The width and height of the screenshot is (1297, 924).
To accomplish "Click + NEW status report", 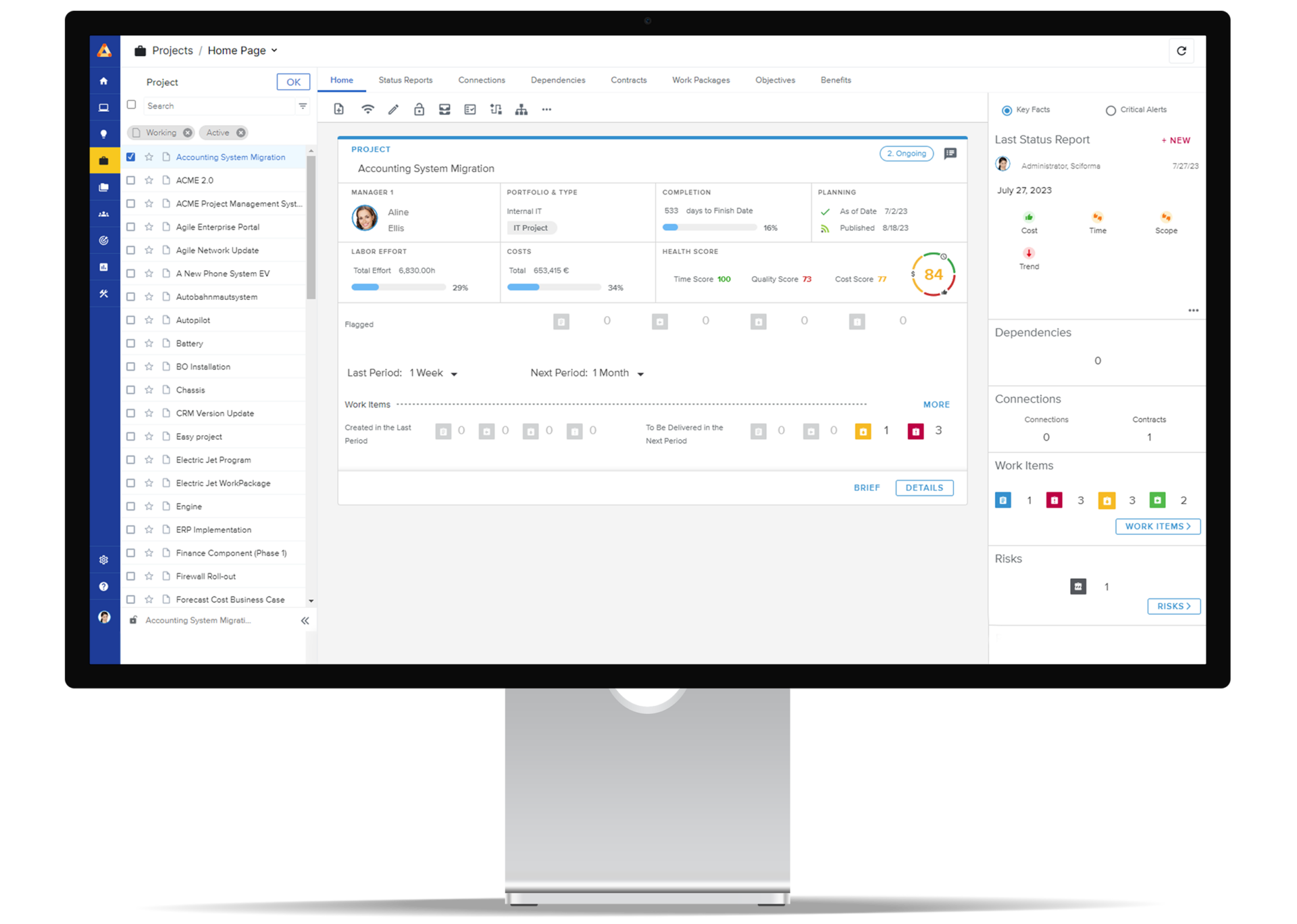I will click(1175, 140).
